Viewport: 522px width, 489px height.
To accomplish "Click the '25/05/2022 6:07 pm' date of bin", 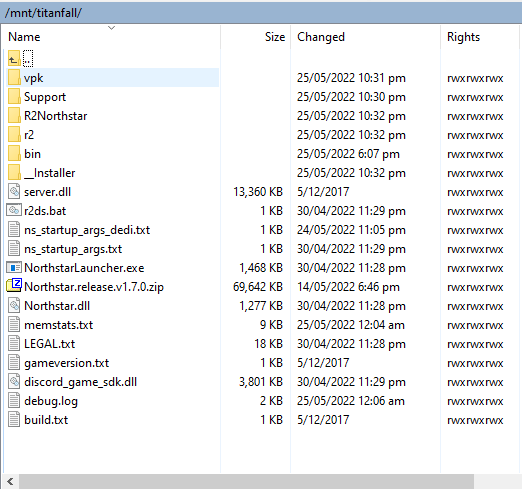I will click(x=348, y=154).
